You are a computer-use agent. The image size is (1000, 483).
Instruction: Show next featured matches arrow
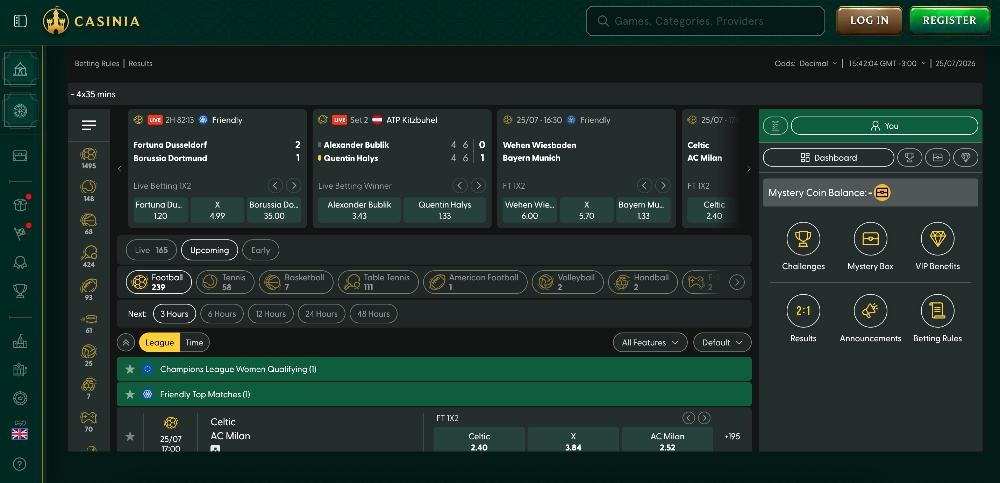pos(749,169)
